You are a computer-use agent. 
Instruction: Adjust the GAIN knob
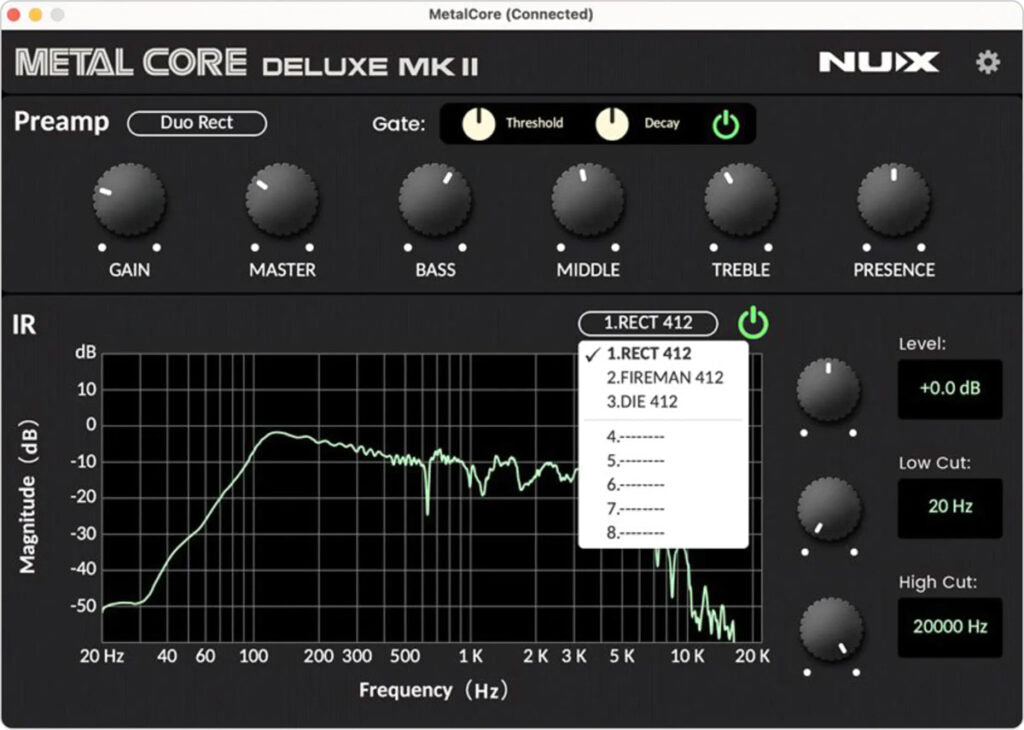[x=130, y=199]
